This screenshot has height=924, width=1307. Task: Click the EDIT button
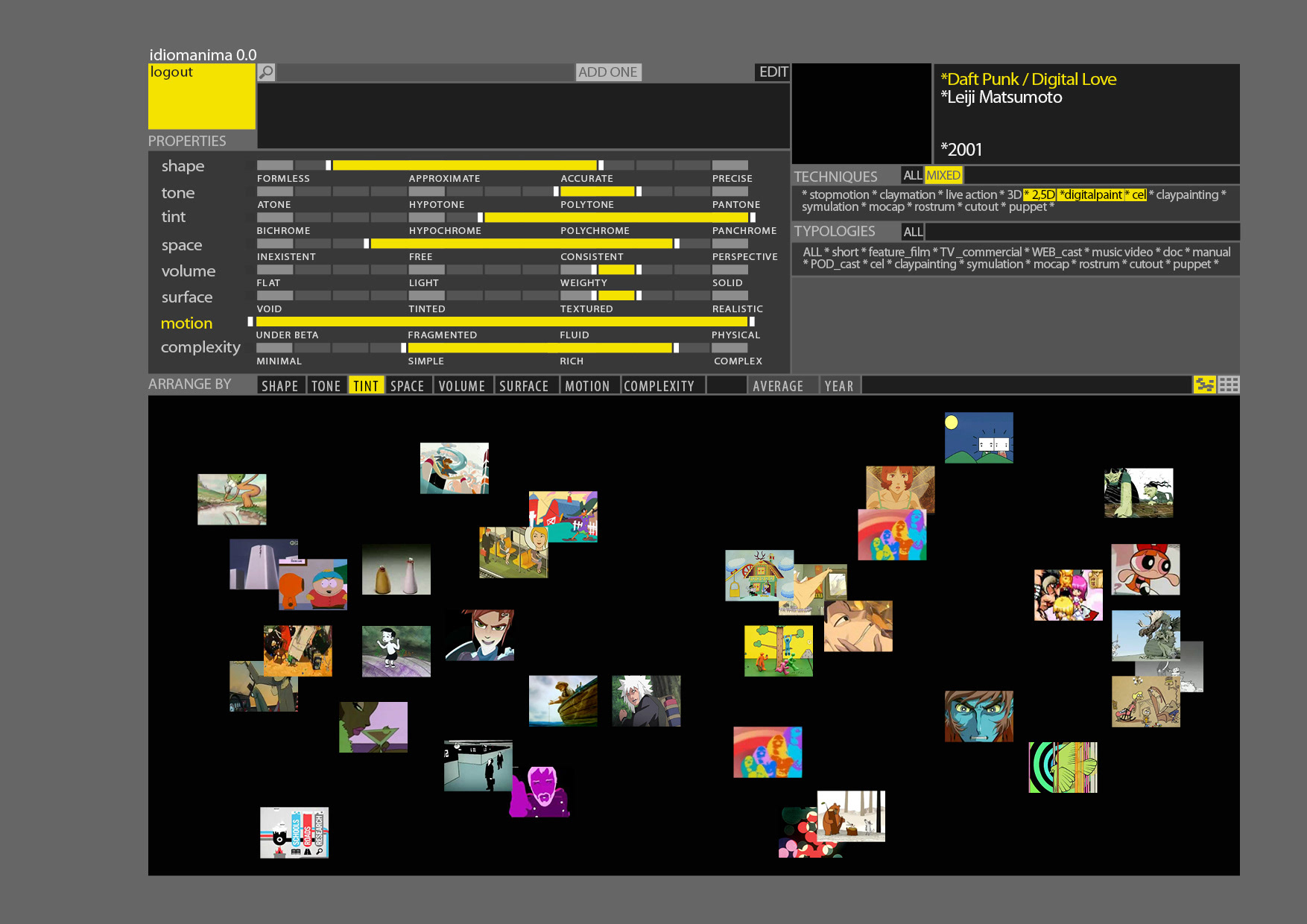coord(773,72)
